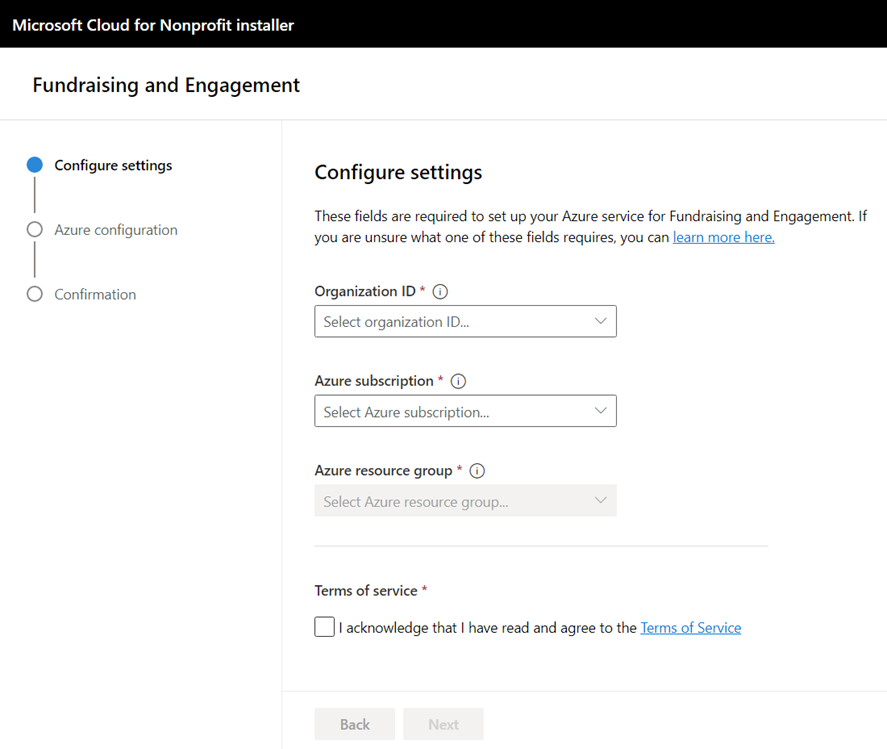The image size is (887, 749).
Task: Expand the Organization ID dropdown arrow
Action: pos(600,322)
